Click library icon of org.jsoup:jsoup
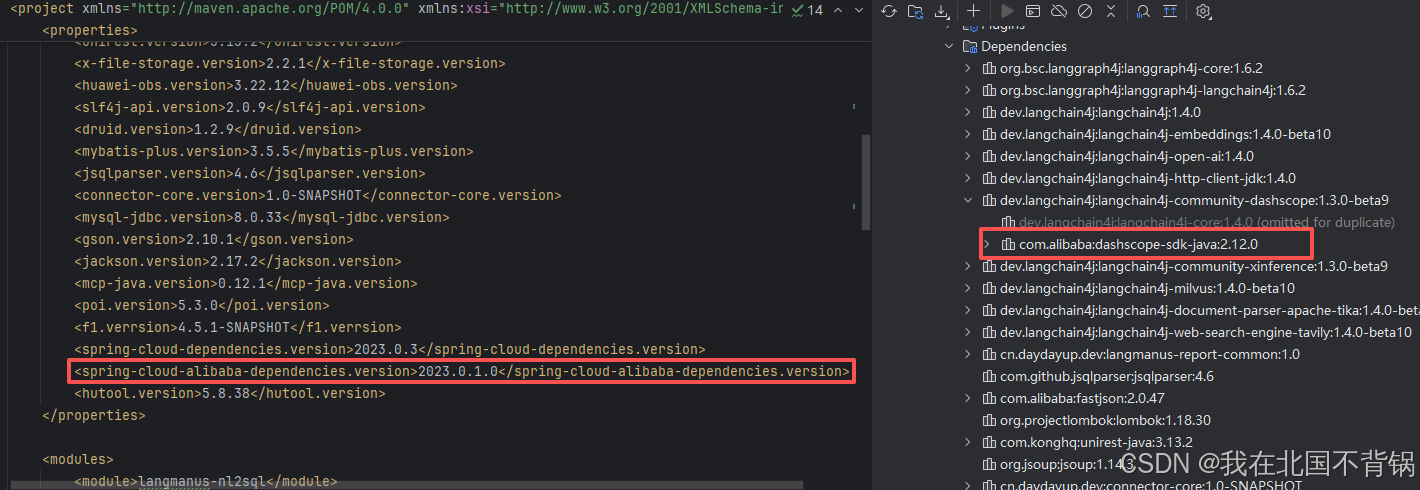The image size is (1420, 490). click(989, 464)
